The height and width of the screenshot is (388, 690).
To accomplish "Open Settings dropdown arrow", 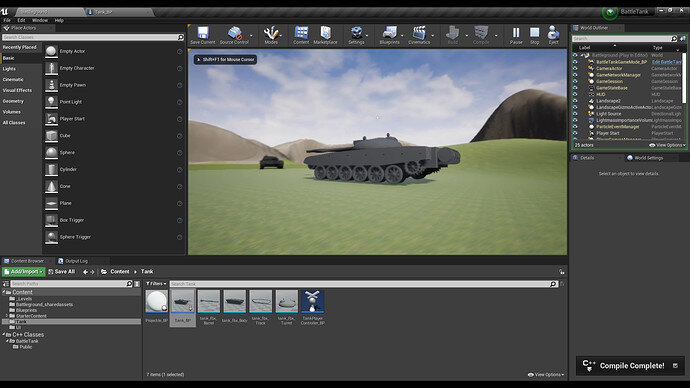I will 367,36.
